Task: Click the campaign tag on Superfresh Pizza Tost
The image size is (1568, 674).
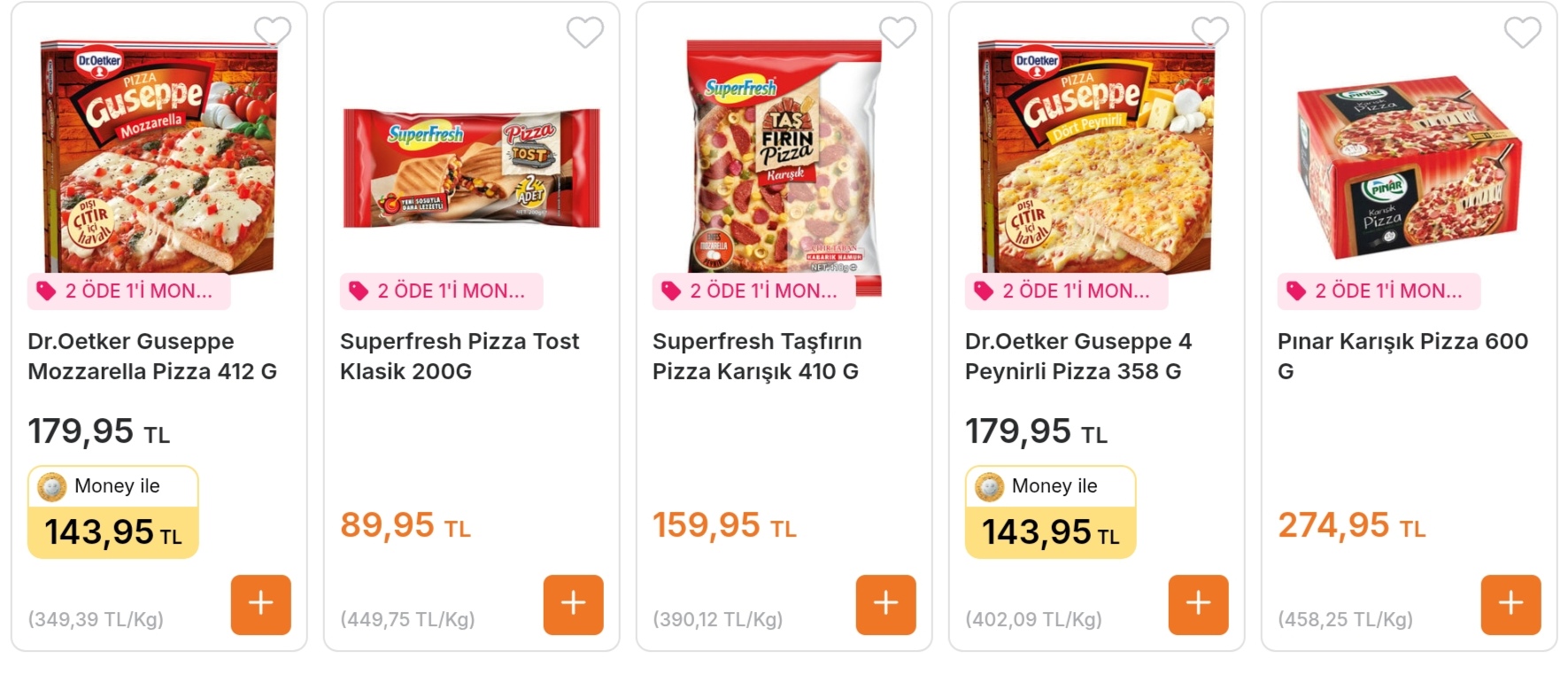Action: (441, 291)
